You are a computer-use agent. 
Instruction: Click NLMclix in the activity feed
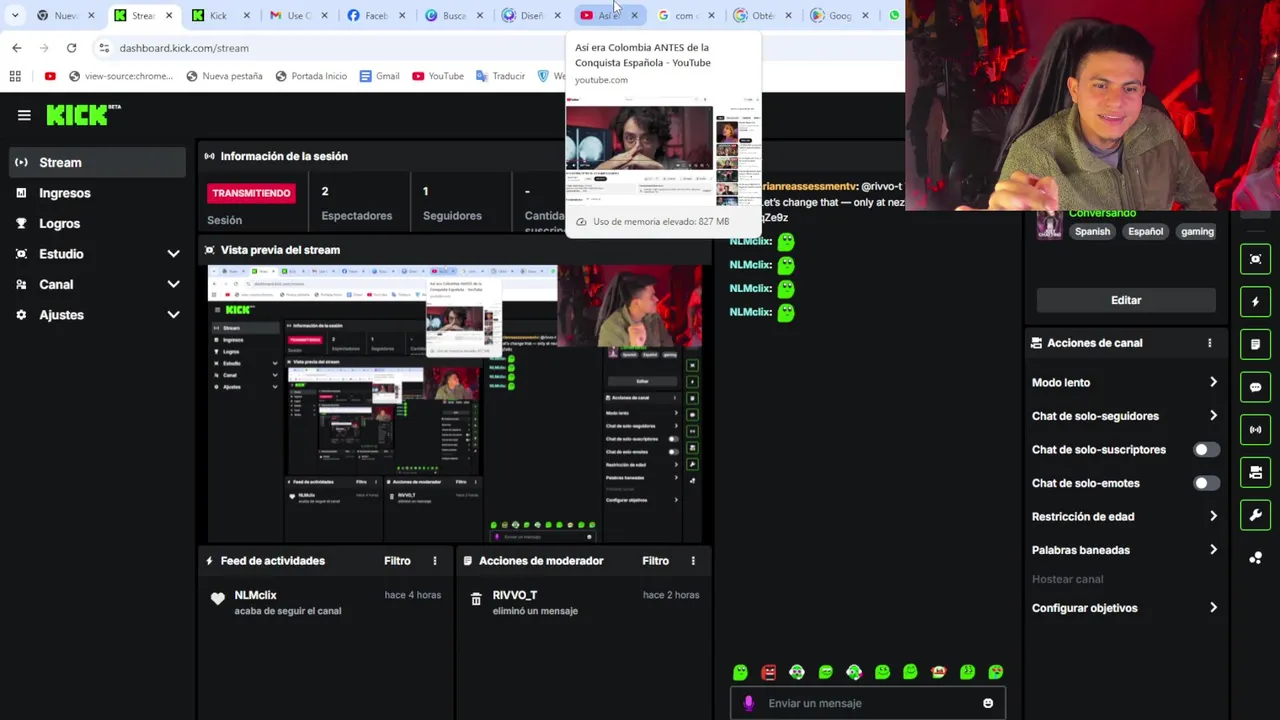coord(255,595)
